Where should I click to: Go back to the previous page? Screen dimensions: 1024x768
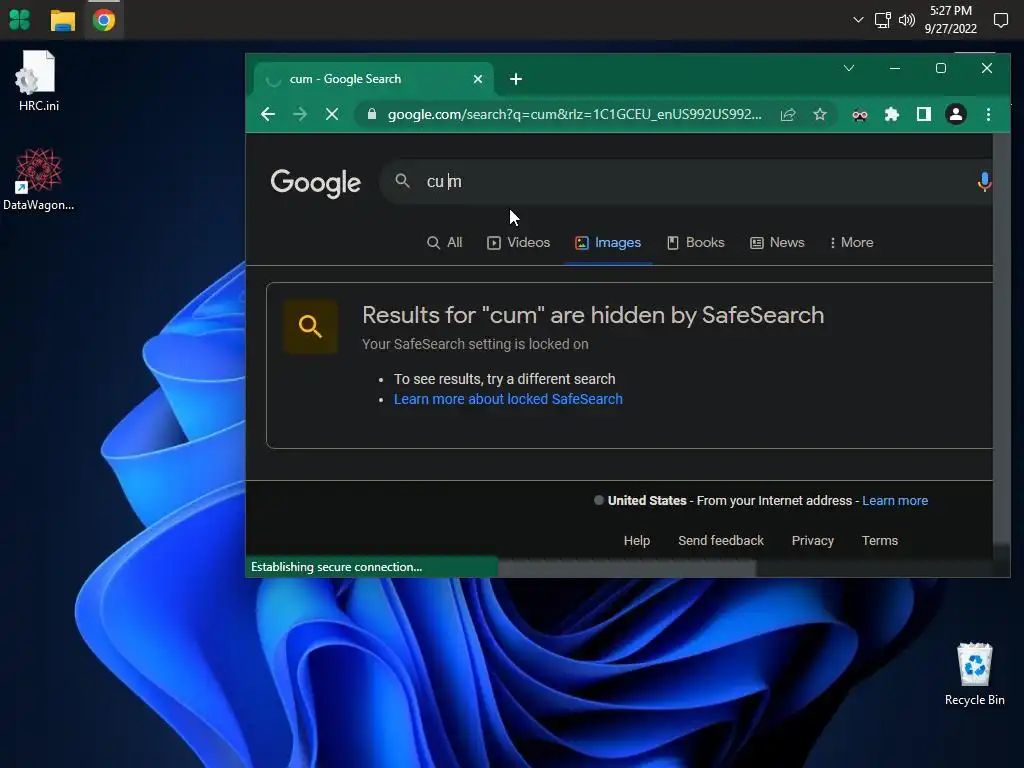(268, 114)
